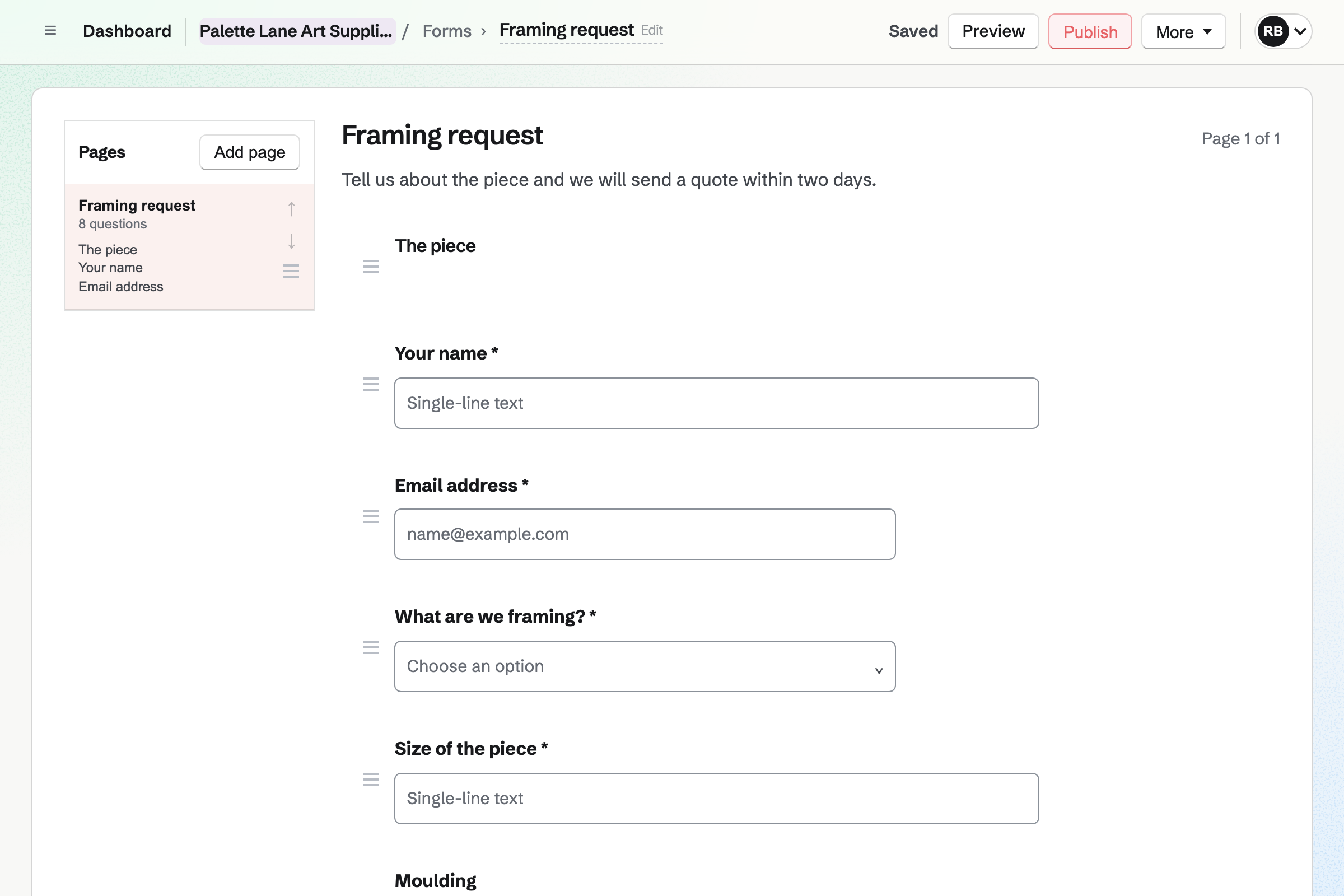1344x896 pixels.
Task: Click the Email address input field
Action: point(645,534)
